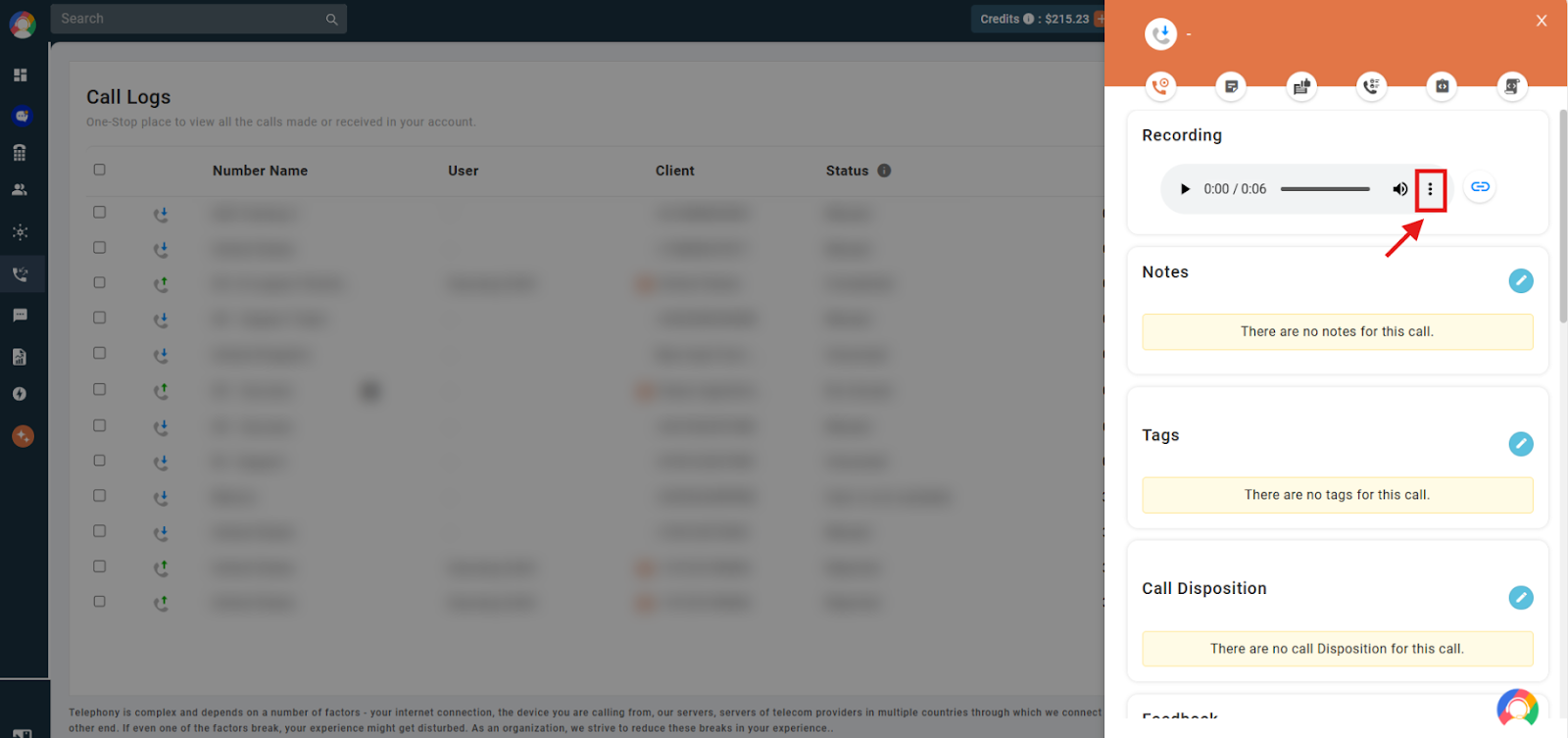Play the call recording

pos(1185,189)
